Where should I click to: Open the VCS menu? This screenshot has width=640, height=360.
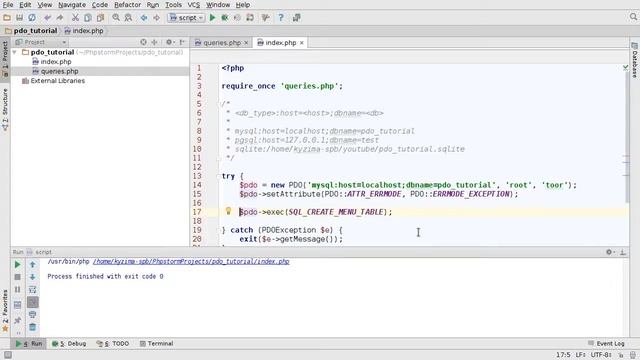[x=193, y=5]
